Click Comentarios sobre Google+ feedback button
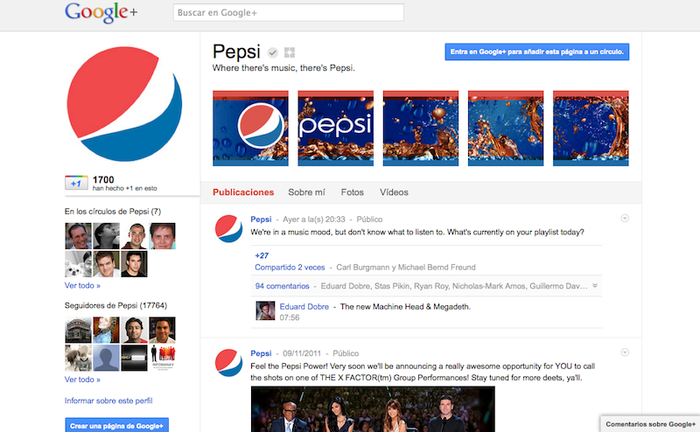The image size is (700, 432). pos(650,424)
